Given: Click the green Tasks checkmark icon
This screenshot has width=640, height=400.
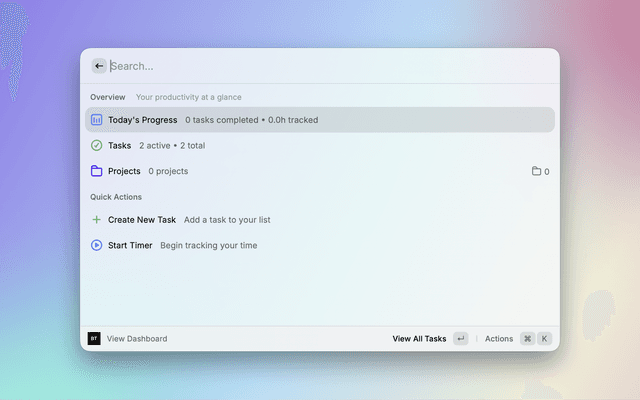Looking at the screenshot, I should click(x=97, y=145).
